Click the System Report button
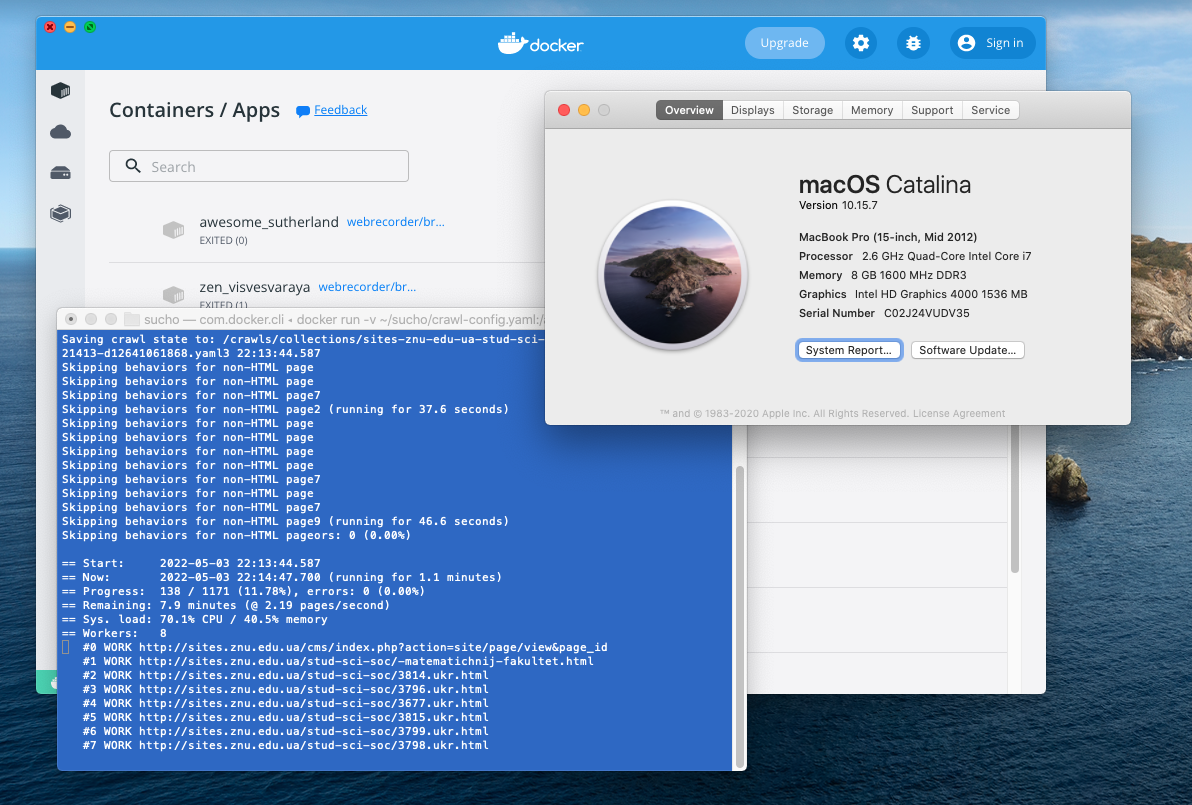This screenshot has width=1192, height=805. 849,350
